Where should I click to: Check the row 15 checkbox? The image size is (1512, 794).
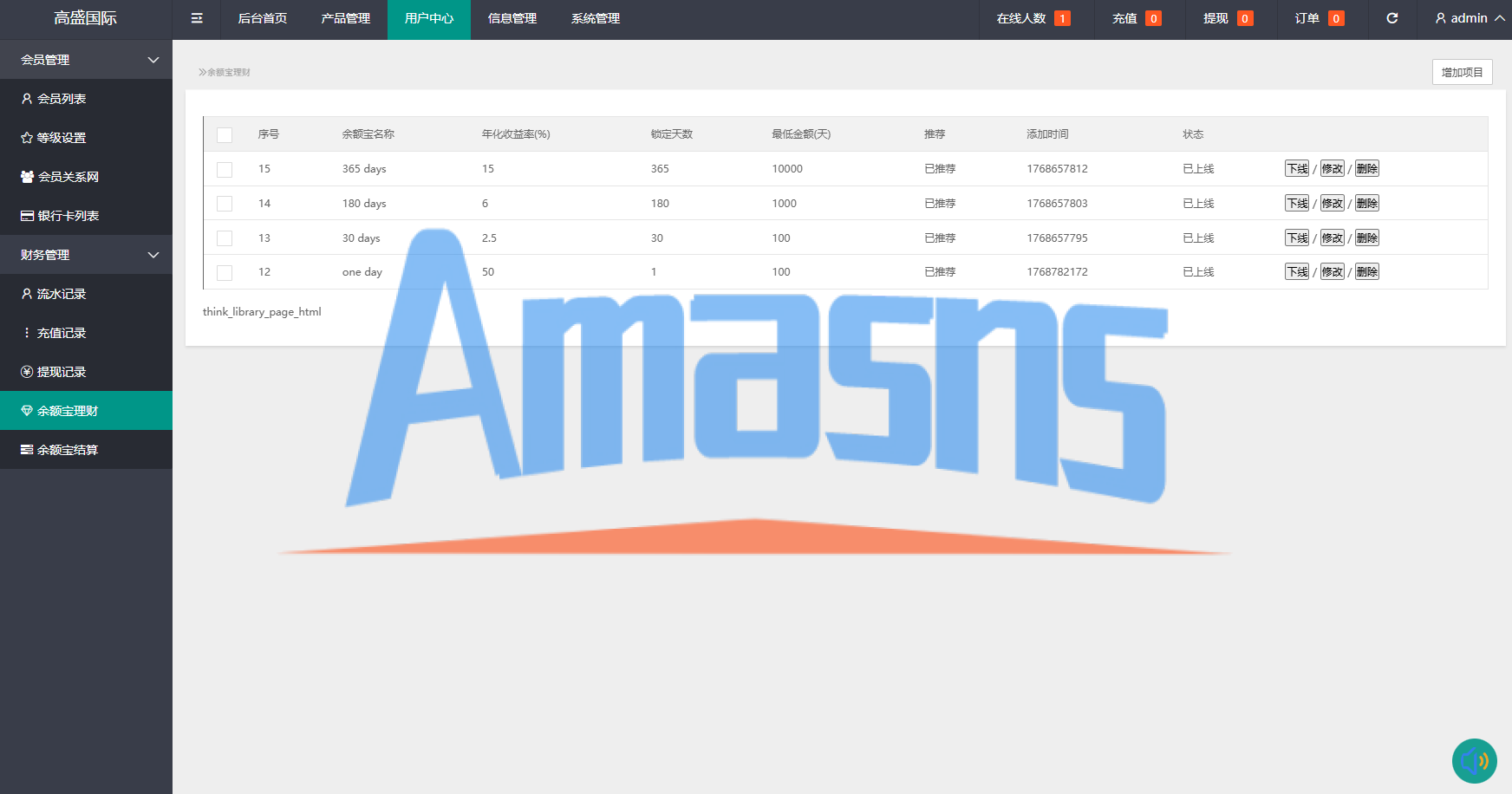pos(225,170)
